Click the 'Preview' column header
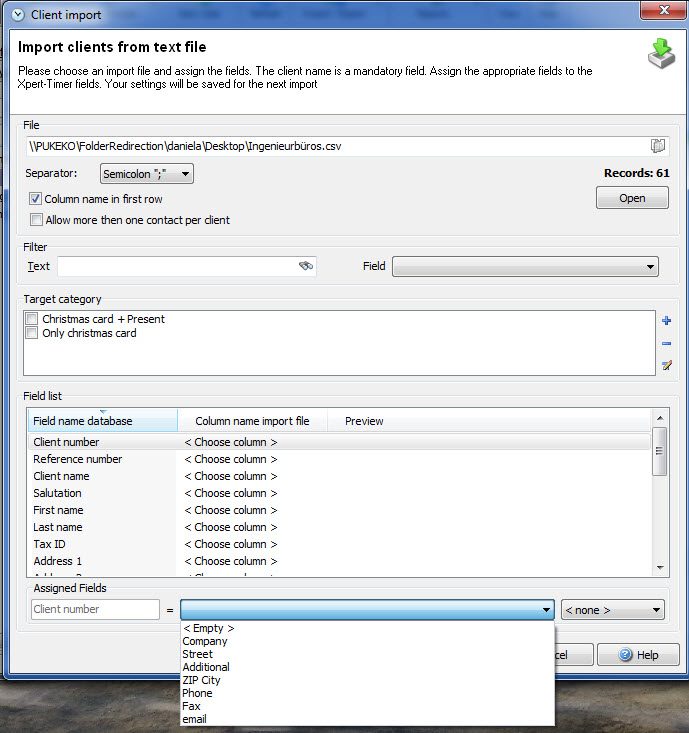The width and height of the screenshot is (689, 733). [x=489, y=421]
